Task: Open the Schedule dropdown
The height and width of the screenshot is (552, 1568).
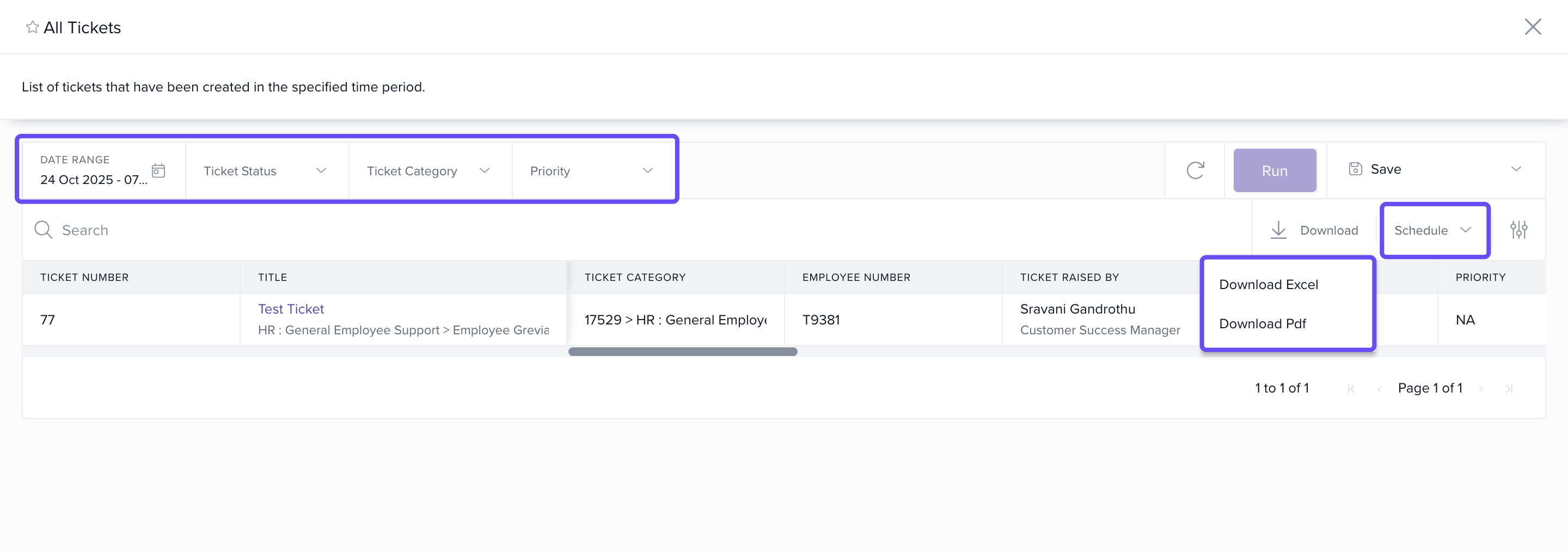Action: pyautogui.click(x=1433, y=231)
